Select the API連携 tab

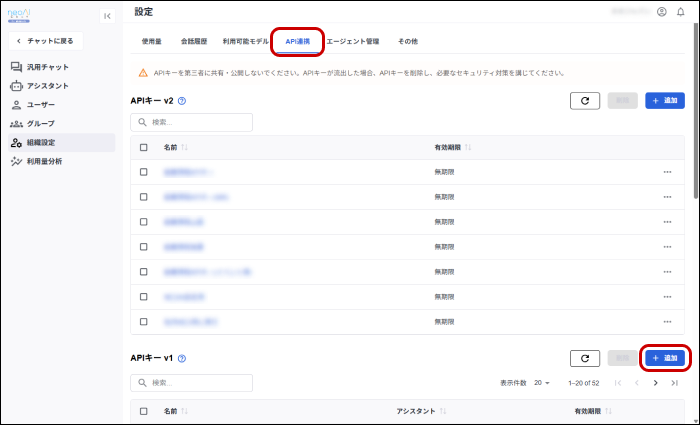pos(297,42)
